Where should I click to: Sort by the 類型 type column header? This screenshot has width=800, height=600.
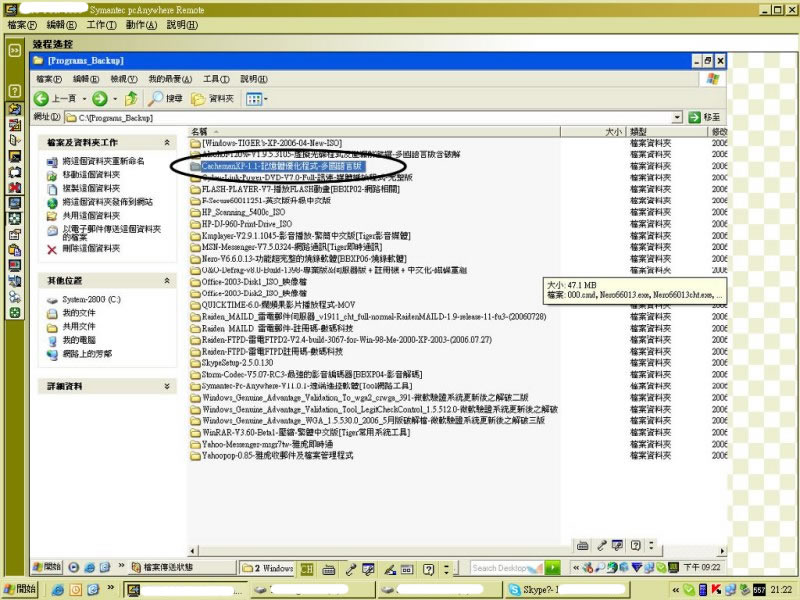coord(666,132)
